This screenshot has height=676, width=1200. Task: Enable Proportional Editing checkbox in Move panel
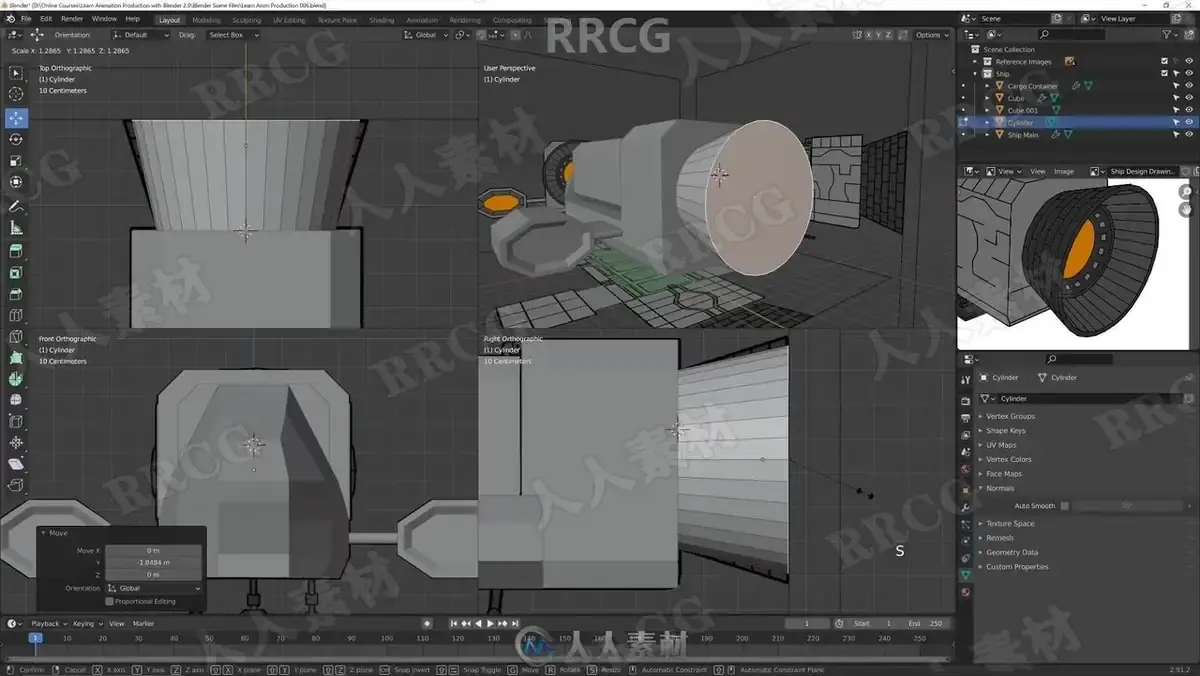pos(109,601)
